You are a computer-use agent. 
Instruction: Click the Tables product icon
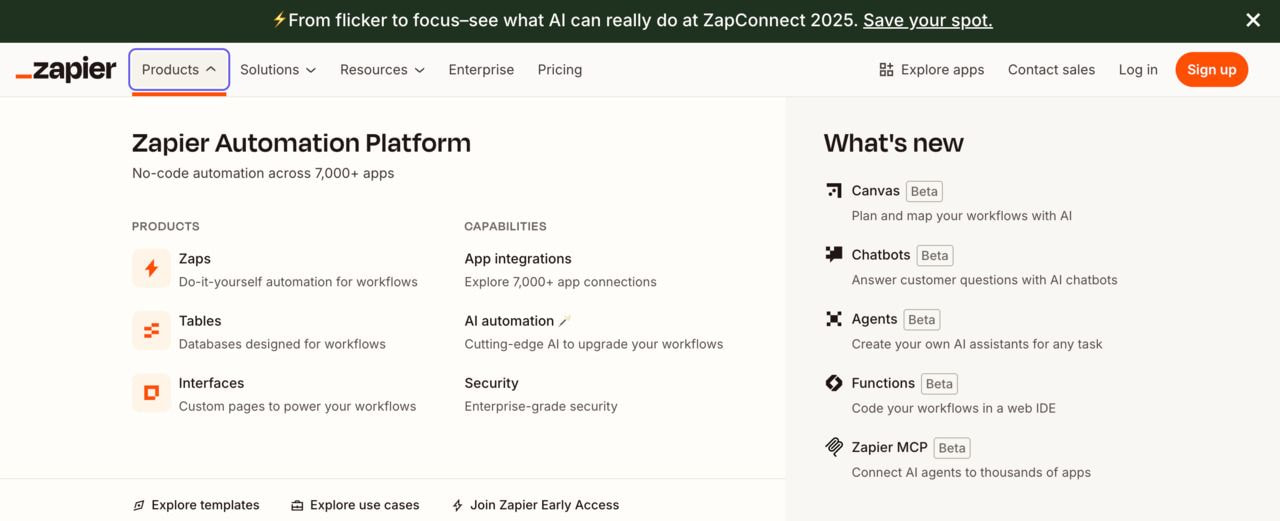pyautogui.click(x=151, y=330)
